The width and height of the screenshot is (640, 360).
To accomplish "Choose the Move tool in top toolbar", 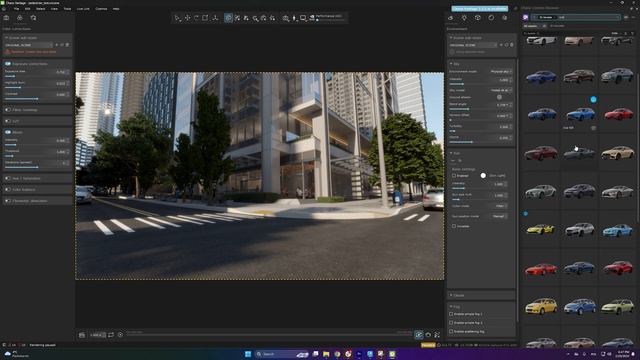I will (x=187, y=18).
